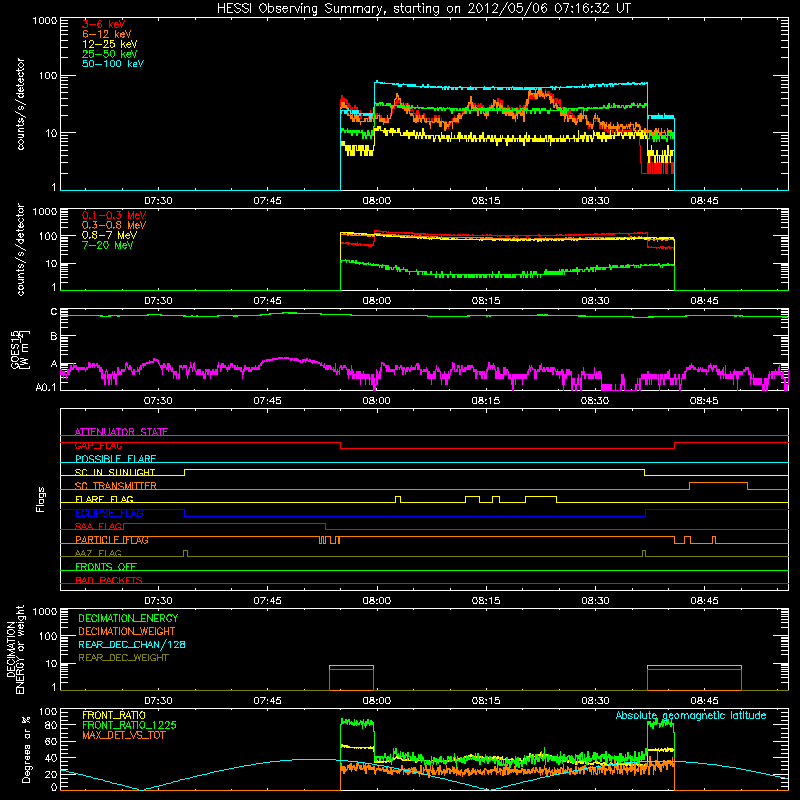Select the FLARE_FLAG label

click(104, 499)
